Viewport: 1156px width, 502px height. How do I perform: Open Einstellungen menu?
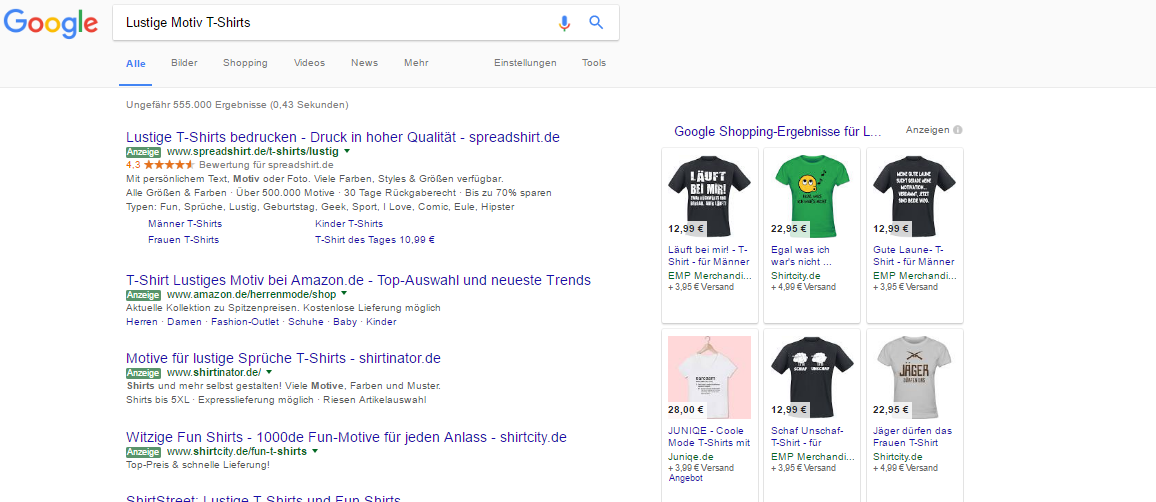click(525, 63)
